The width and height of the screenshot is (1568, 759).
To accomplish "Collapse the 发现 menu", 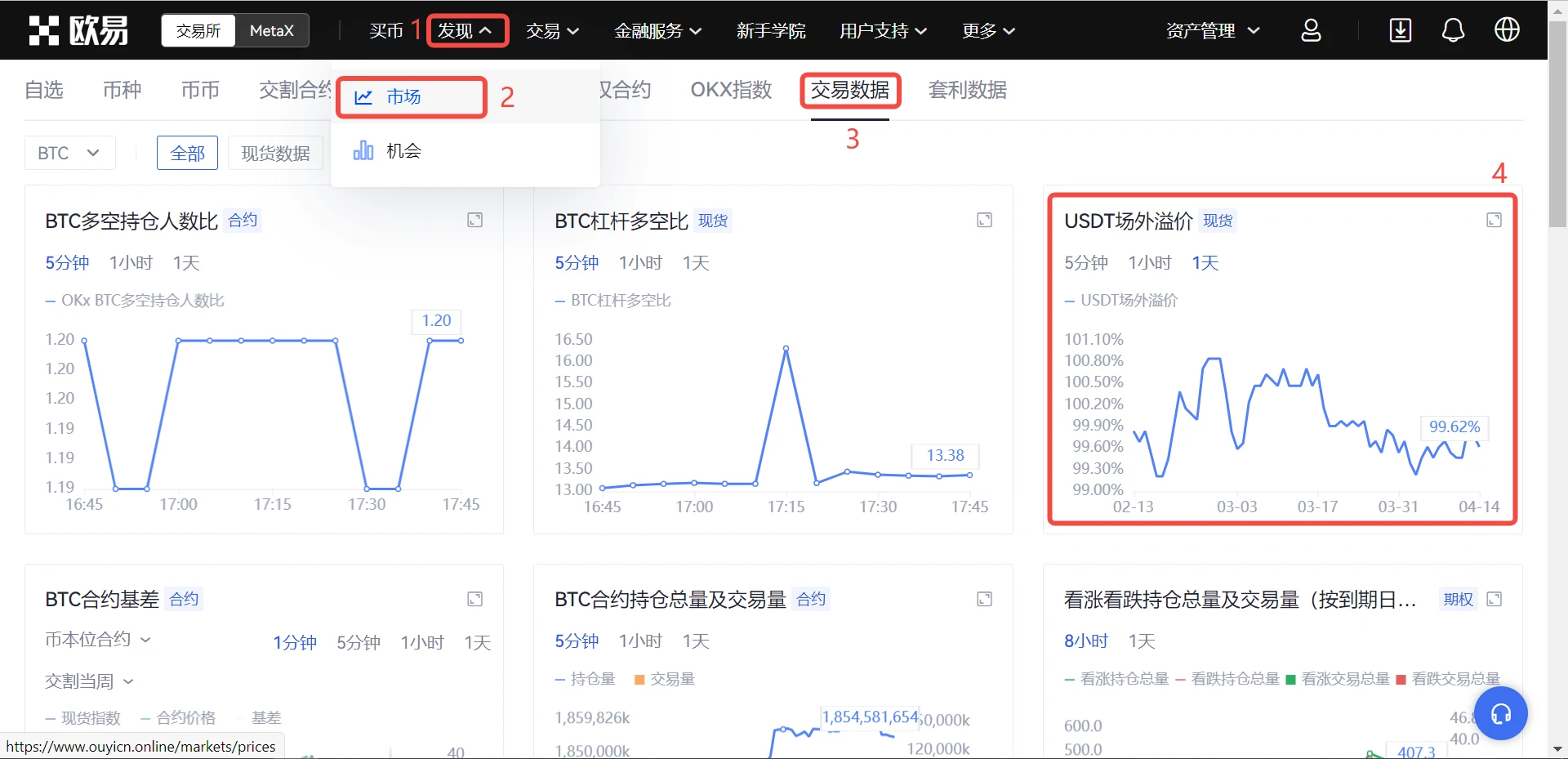I will tap(466, 31).
